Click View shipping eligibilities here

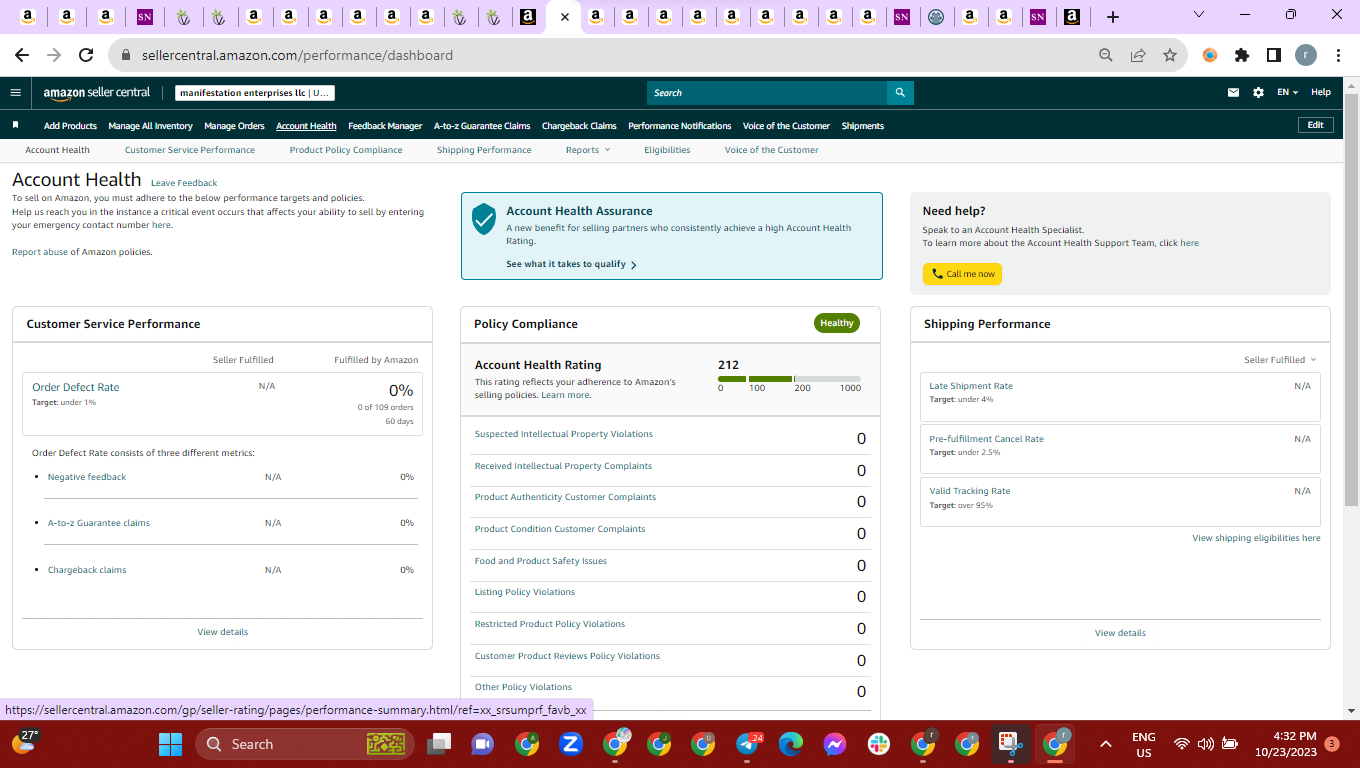coord(1256,538)
